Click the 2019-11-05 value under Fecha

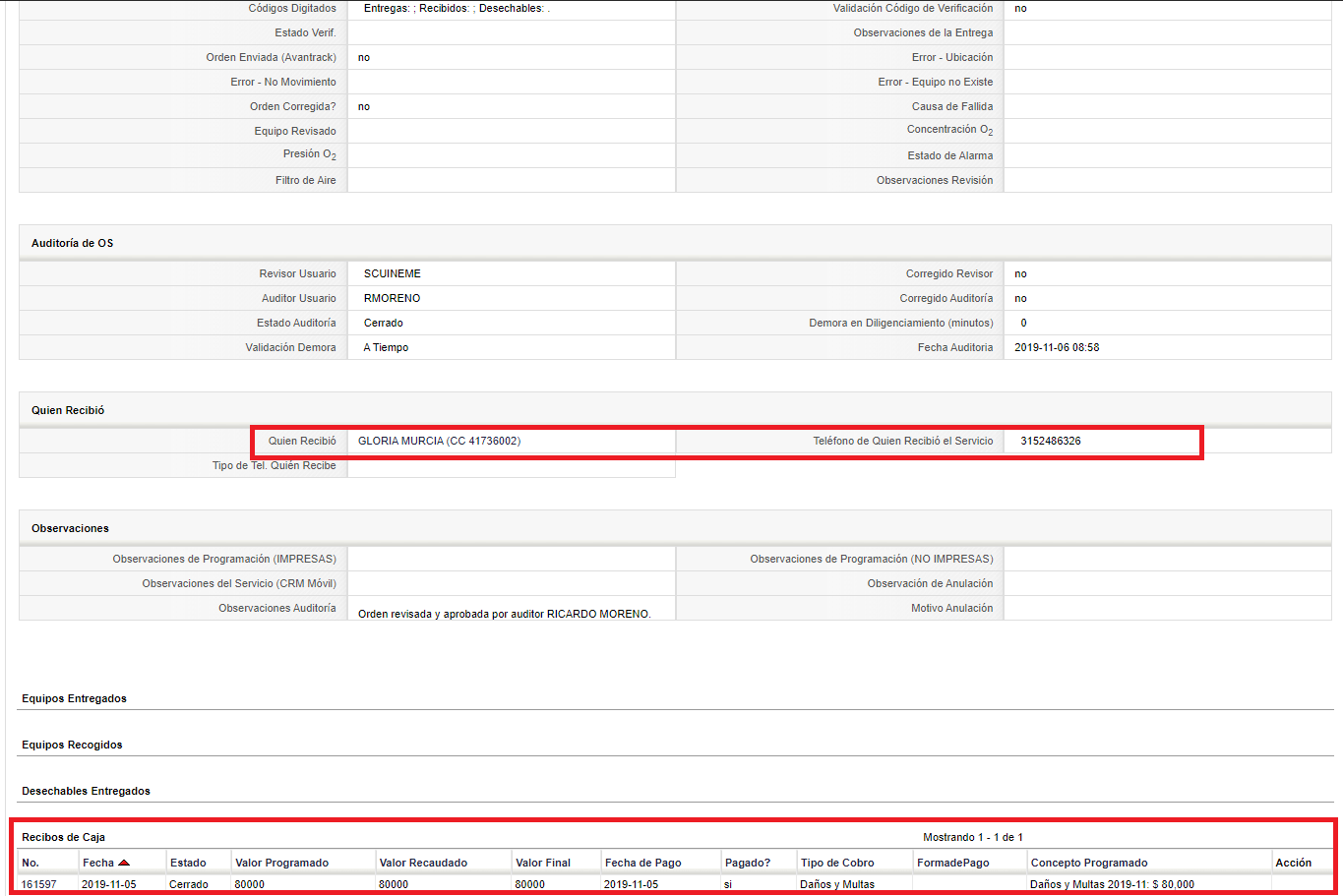click(x=109, y=884)
